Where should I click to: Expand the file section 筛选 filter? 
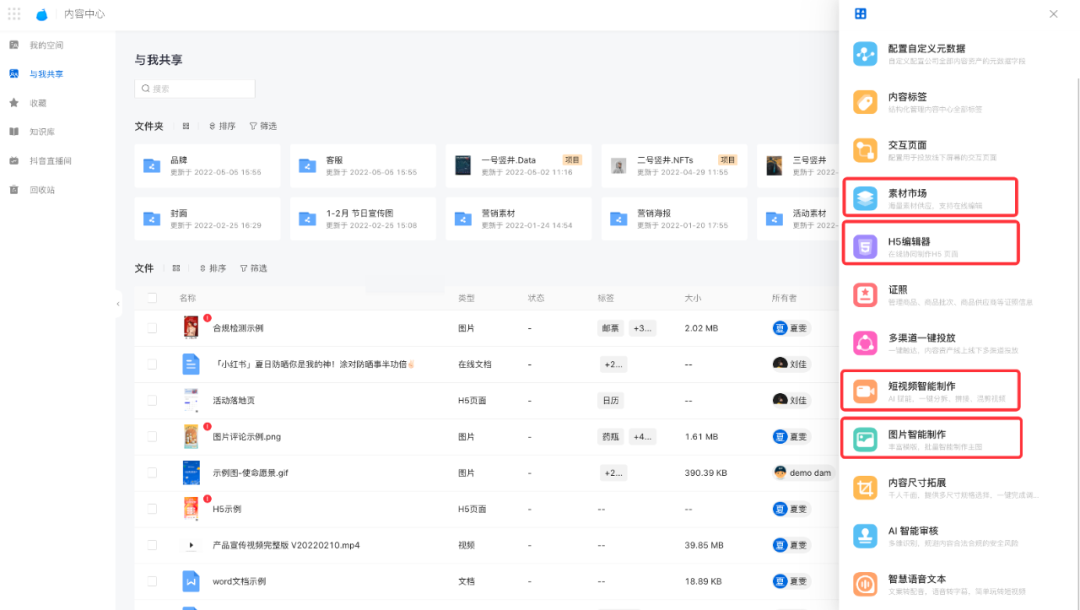coord(253,268)
